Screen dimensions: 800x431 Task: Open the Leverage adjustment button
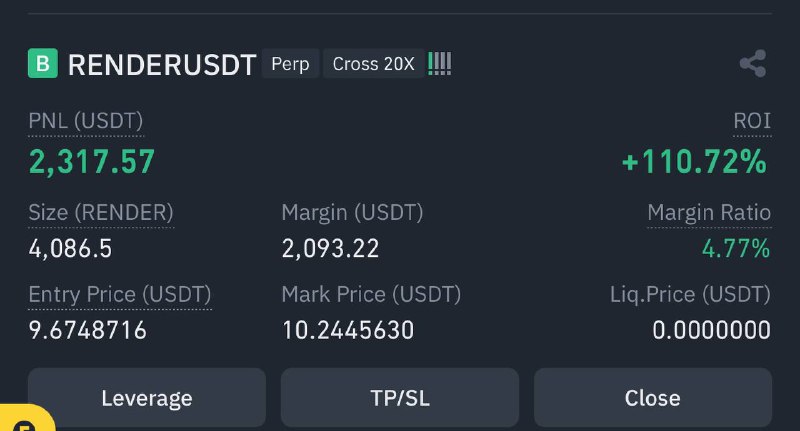(x=147, y=398)
